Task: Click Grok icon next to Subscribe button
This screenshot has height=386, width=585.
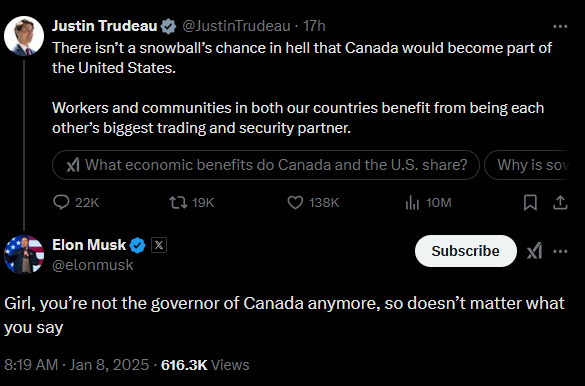Action: pyautogui.click(x=534, y=251)
